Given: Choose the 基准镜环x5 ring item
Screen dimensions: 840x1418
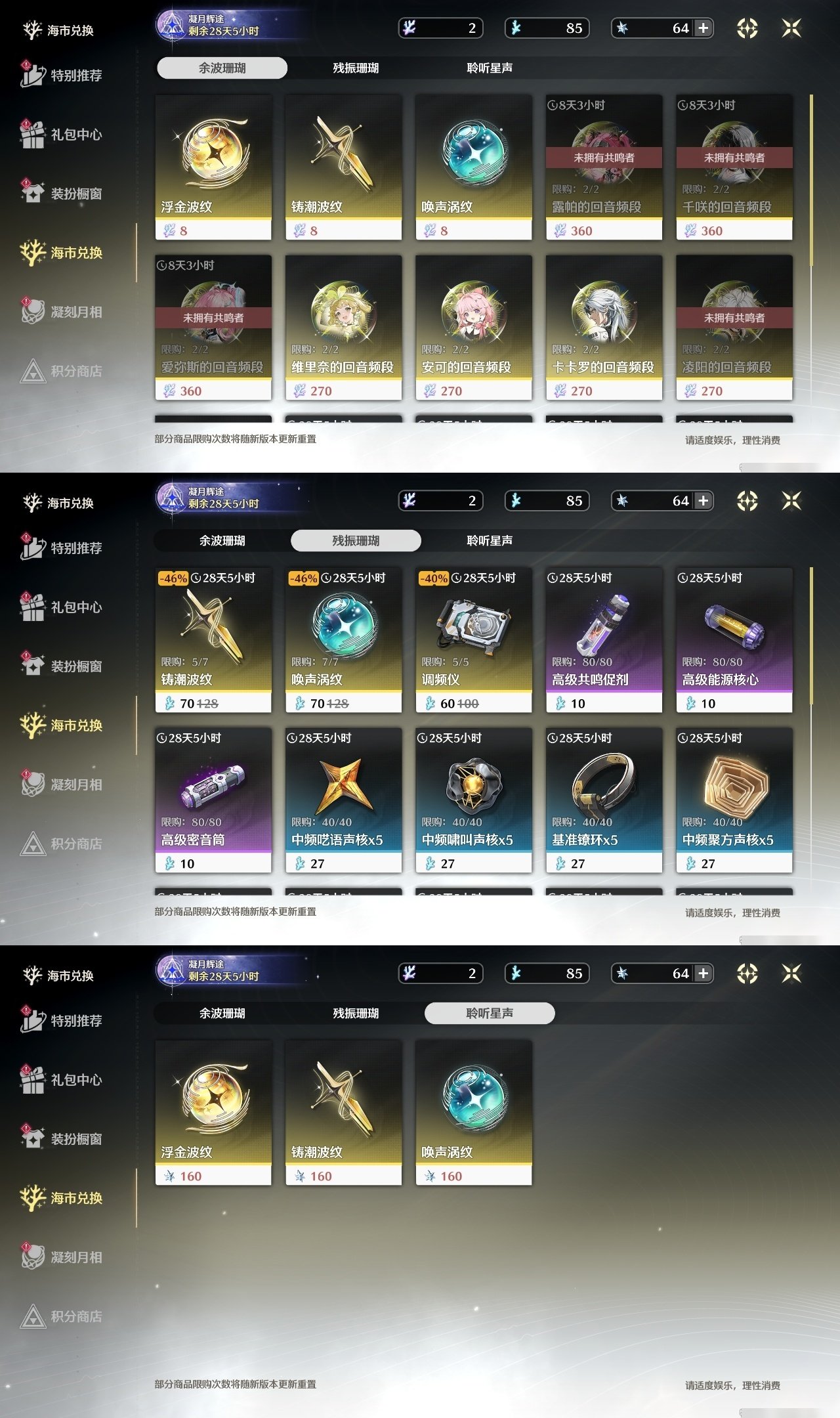Looking at the screenshot, I should click(604, 800).
